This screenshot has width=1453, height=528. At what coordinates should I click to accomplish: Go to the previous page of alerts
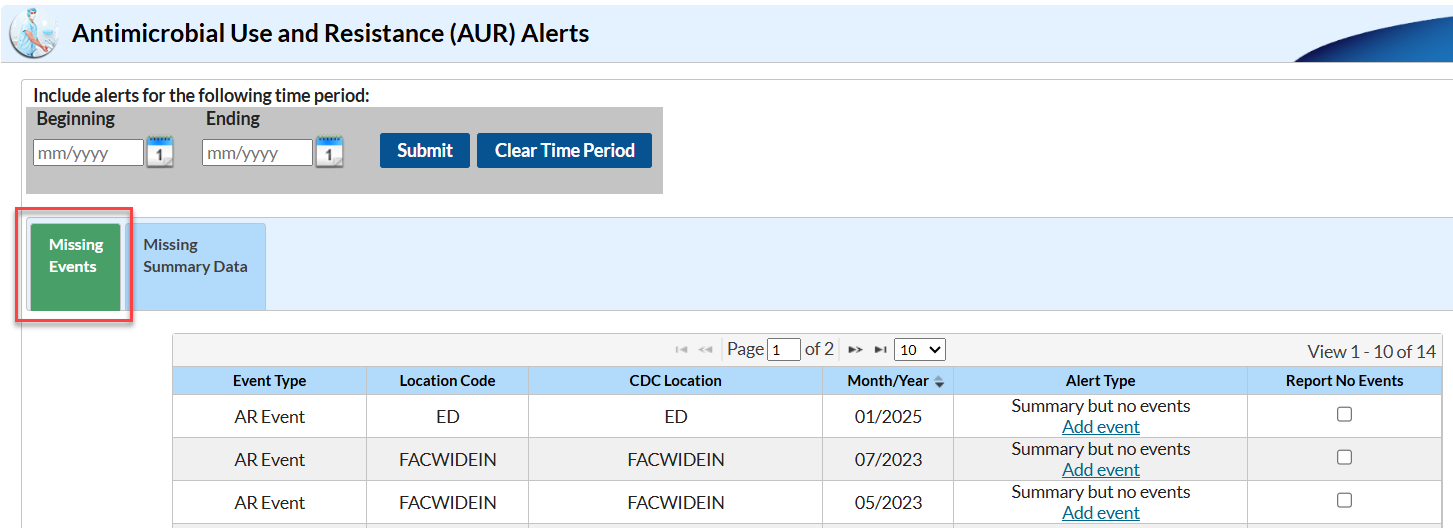click(705, 350)
